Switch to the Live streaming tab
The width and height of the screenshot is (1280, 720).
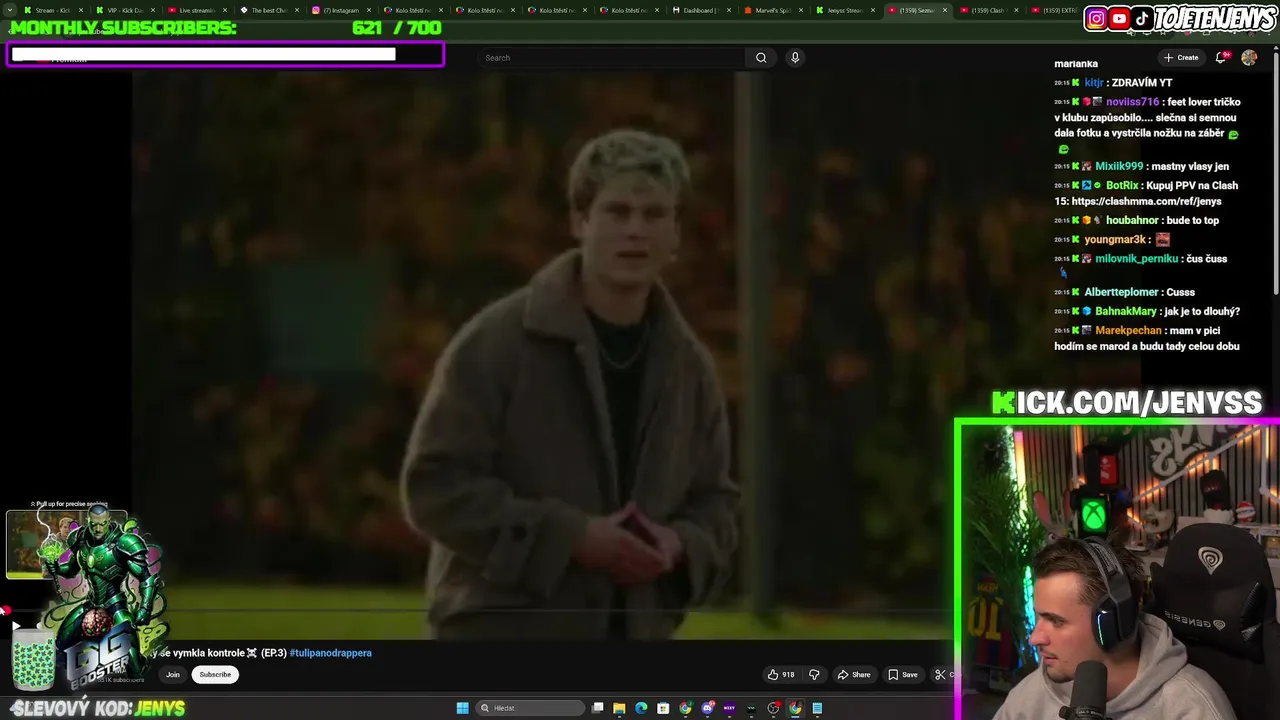(196, 10)
